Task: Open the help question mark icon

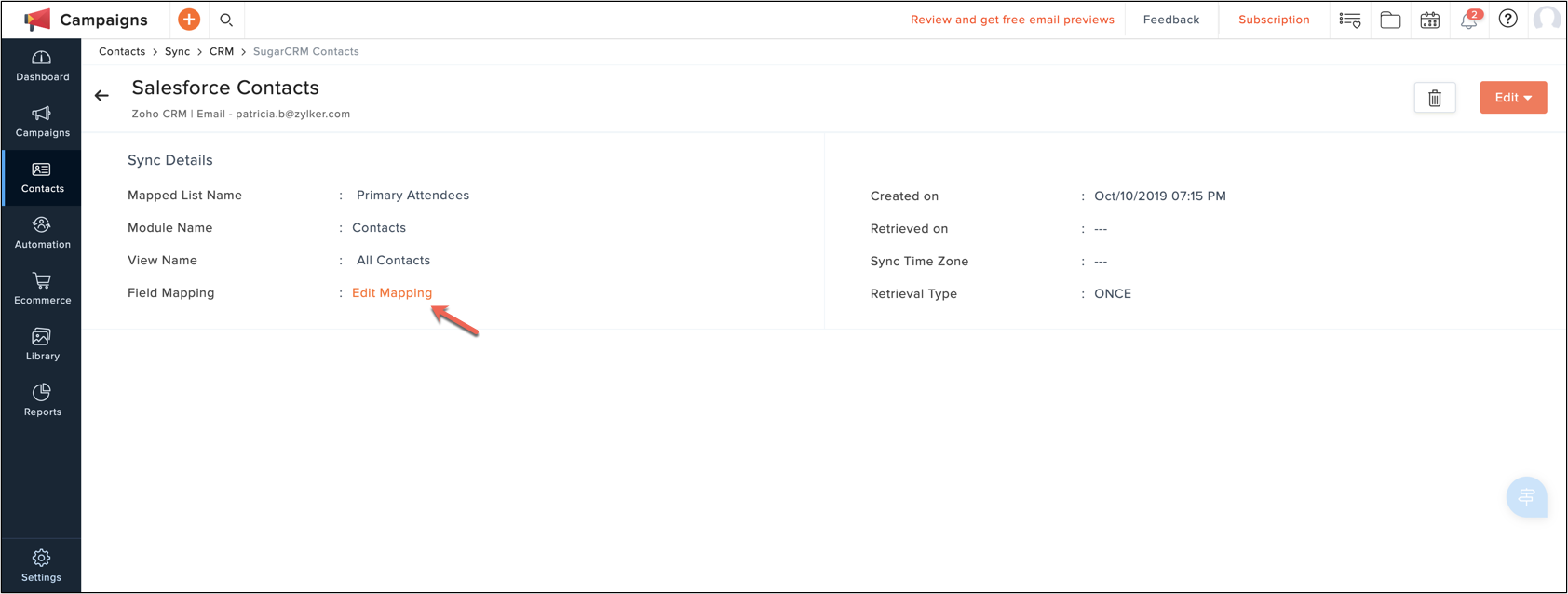Action: [x=1508, y=19]
